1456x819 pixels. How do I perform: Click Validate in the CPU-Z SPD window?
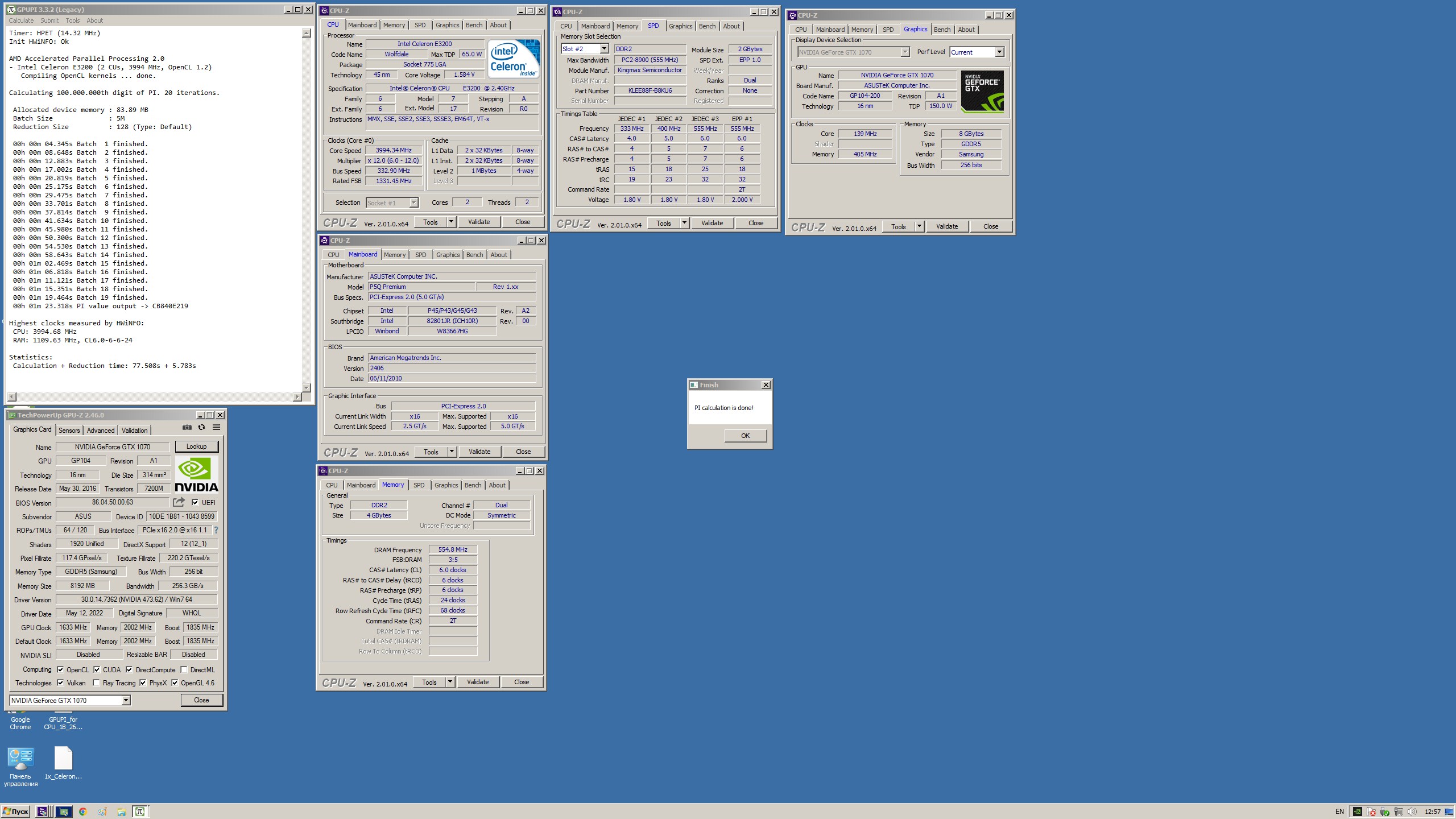pyautogui.click(x=712, y=223)
